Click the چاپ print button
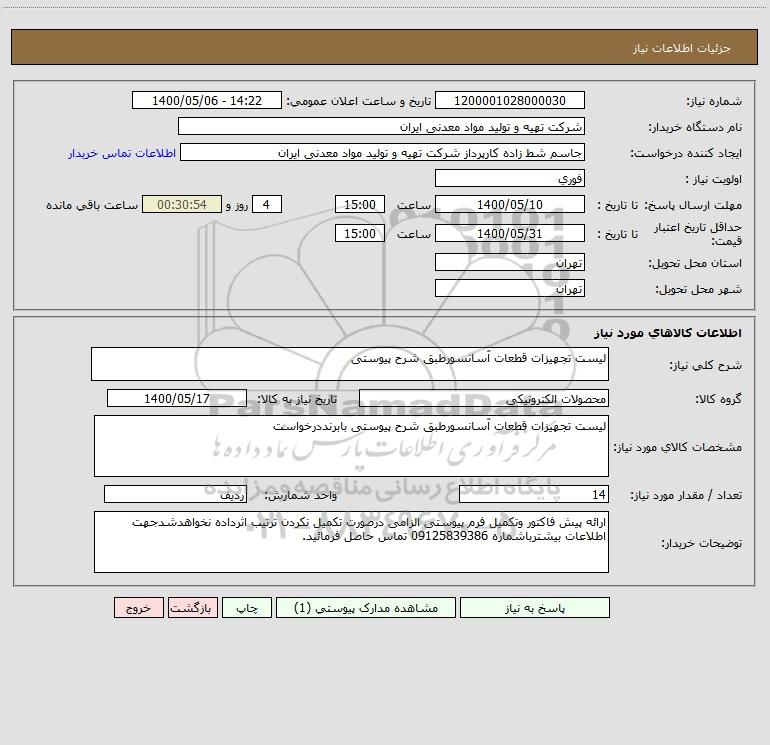 [x=247, y=607]
